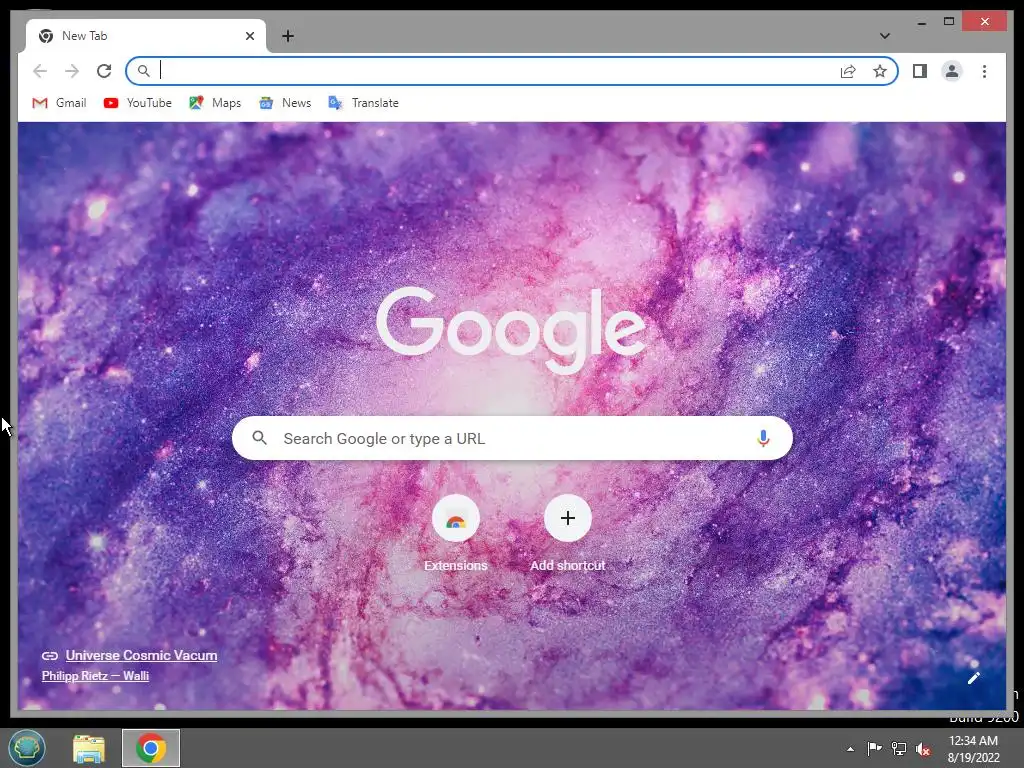
Task: Open the Action Center flag icon
Action: [x=874, y=749]
